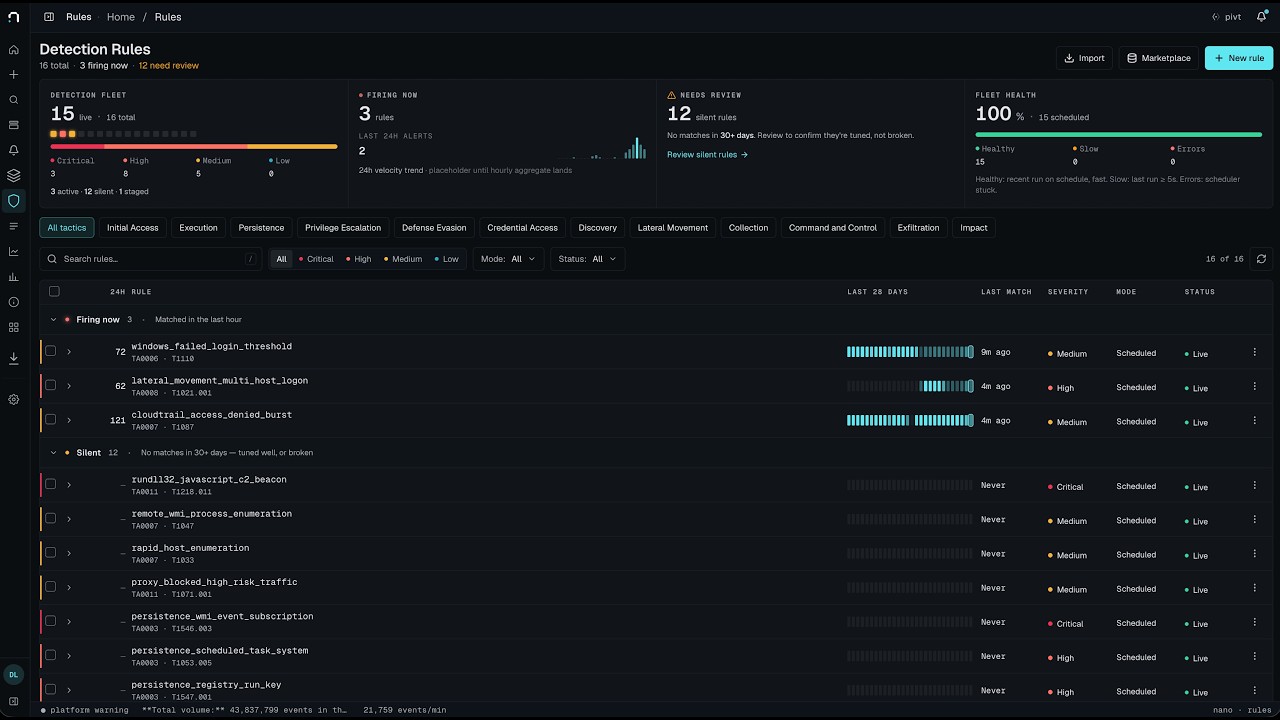Select the Initial Access tactic tab
This screenshot has height=720, width=1280.
pyautogui.click(x=133, y=228)
